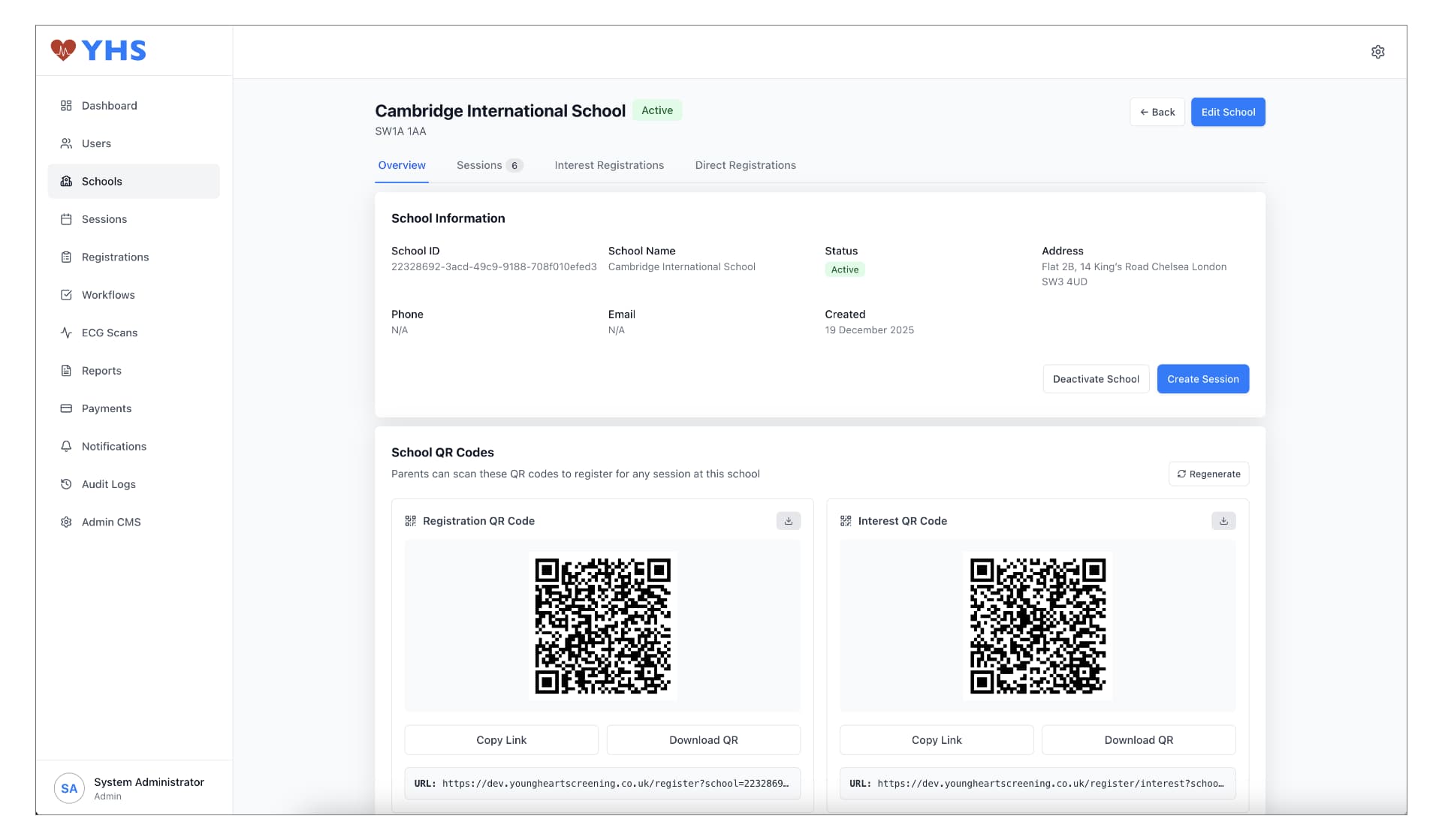Click the SA user avatar
The height and width of the screenshot is (840, 1442).
pyautogui.click(x=69, y=788)
